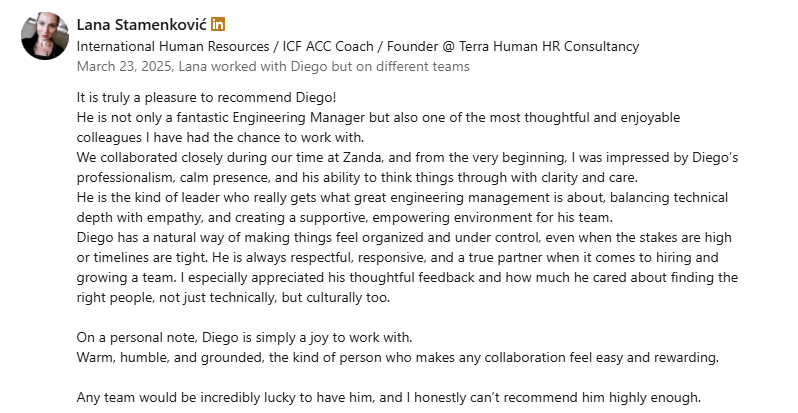Click the line starting 'Warm, humble, and grounded'
The image size is (798, 413).
(397, 358)
